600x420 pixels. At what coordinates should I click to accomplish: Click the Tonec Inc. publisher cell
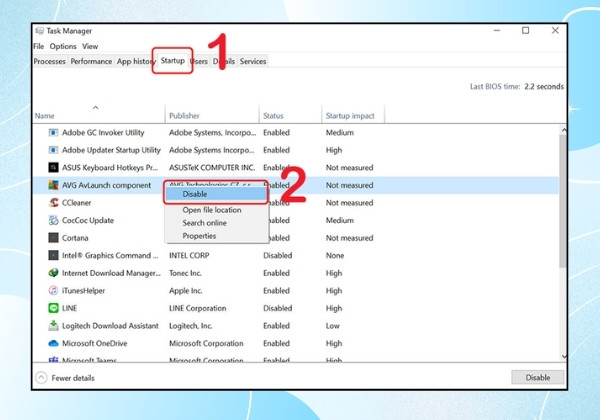(185, 273)
